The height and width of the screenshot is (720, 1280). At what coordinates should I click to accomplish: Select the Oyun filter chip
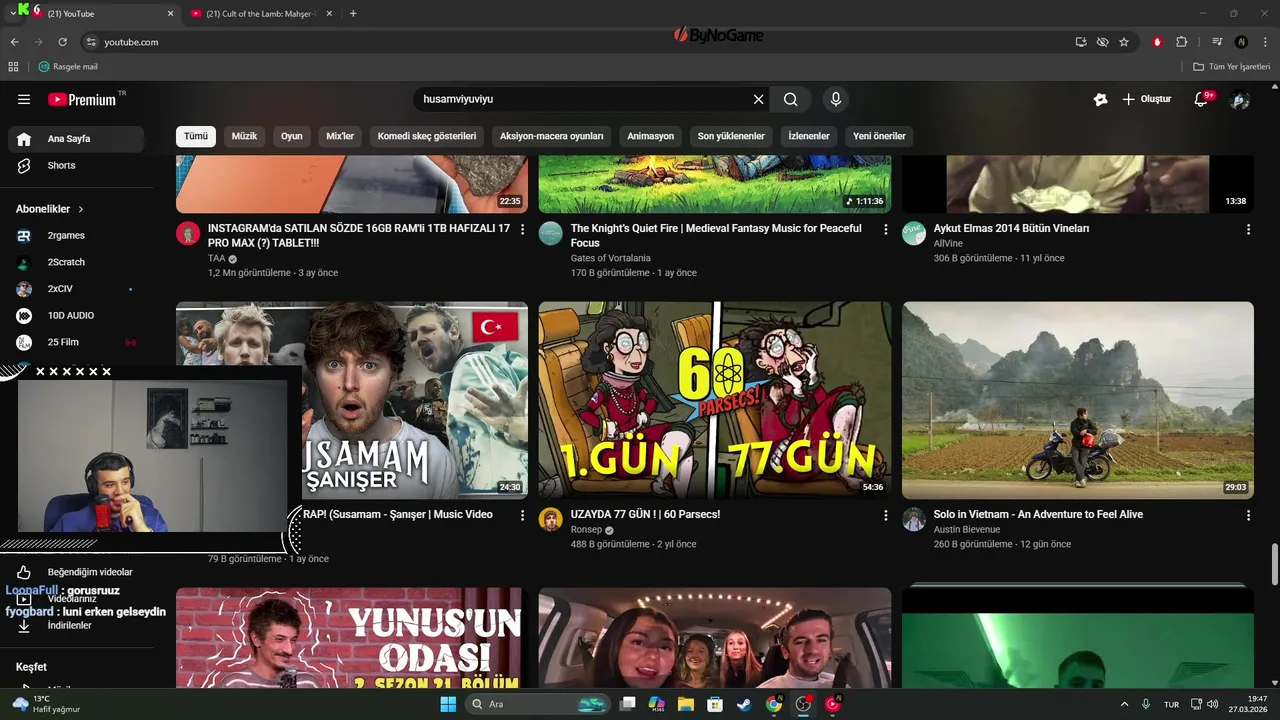pos(292,136)
